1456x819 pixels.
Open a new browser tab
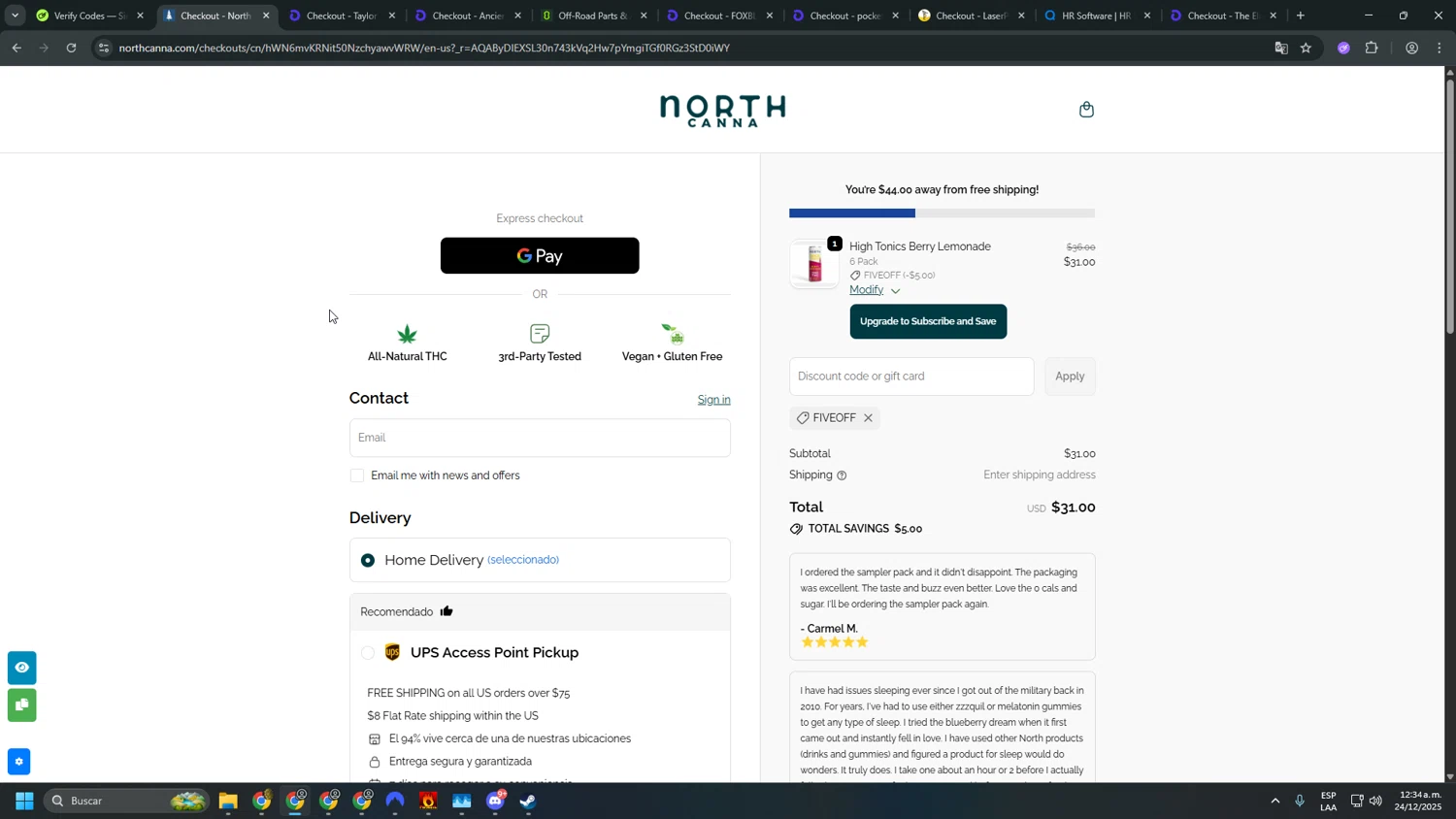coord(1301,16)
